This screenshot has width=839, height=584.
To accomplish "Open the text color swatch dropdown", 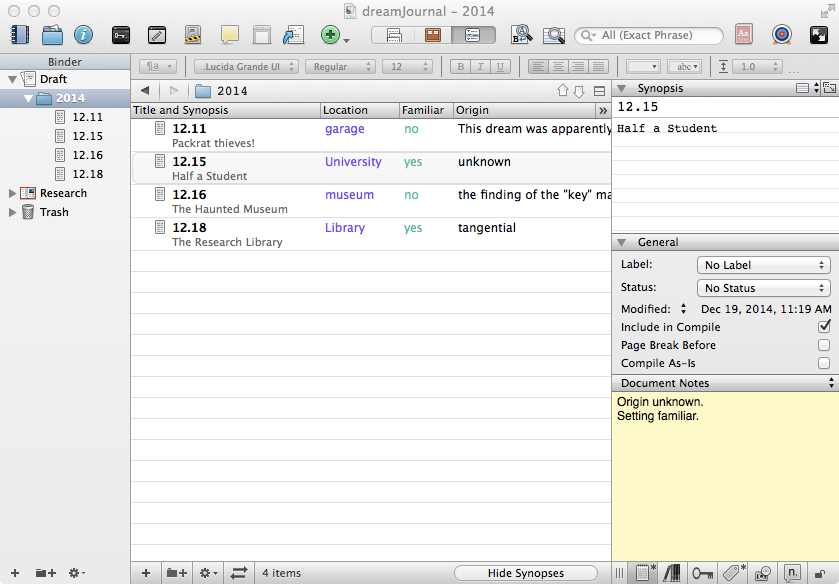I will pyautogui.click(x=643, y=66).
